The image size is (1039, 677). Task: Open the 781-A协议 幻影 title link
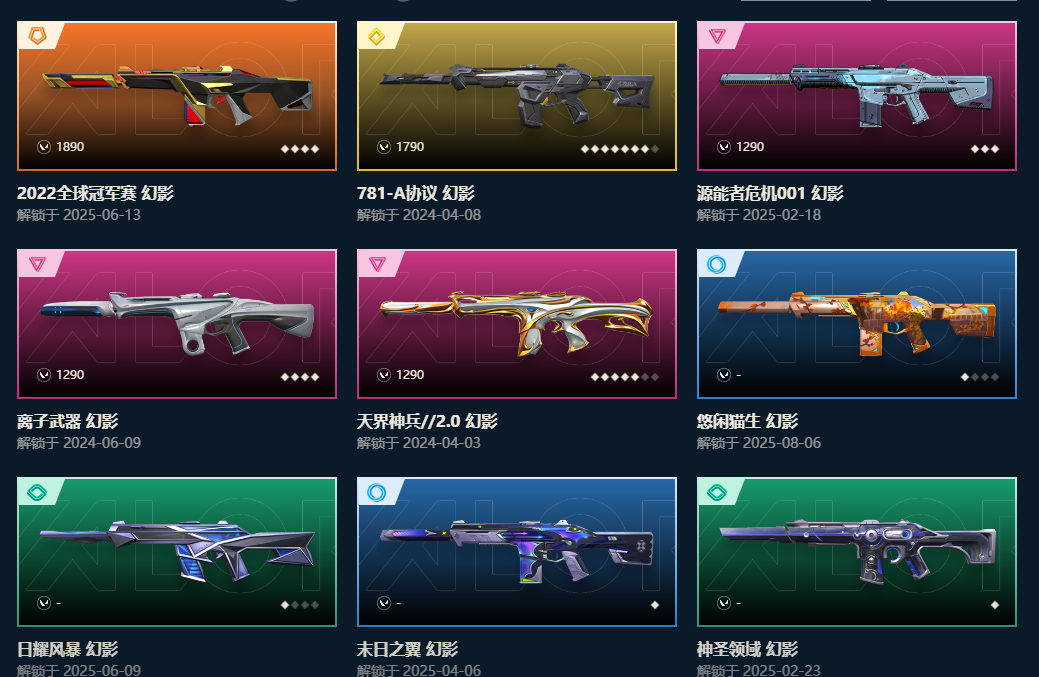tap(415, 193)
